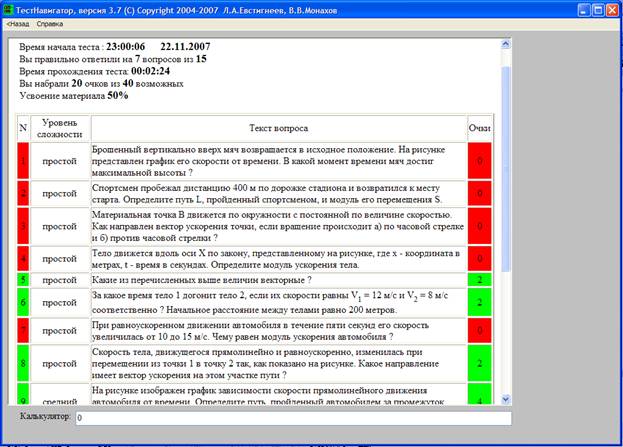Click question 'При равноускоренном движении автомобиля'
Screen dimensions: 623x447
[x=279, y=331]
